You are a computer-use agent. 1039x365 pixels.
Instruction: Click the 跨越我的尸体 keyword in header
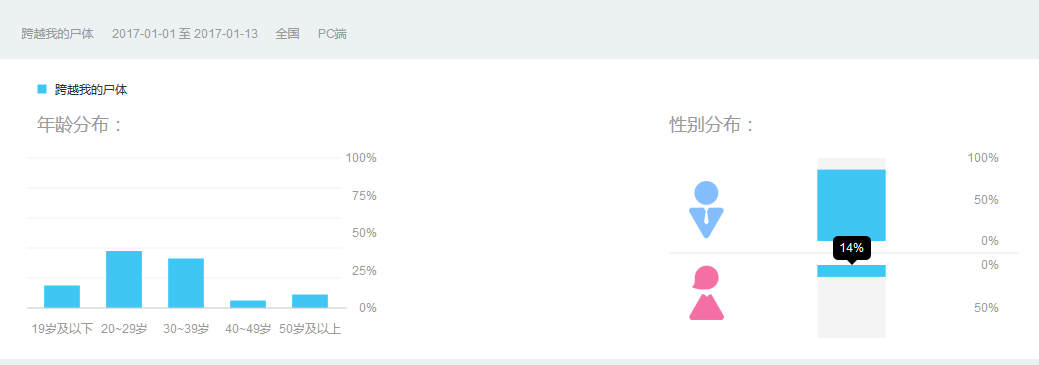tap(58, 34)
